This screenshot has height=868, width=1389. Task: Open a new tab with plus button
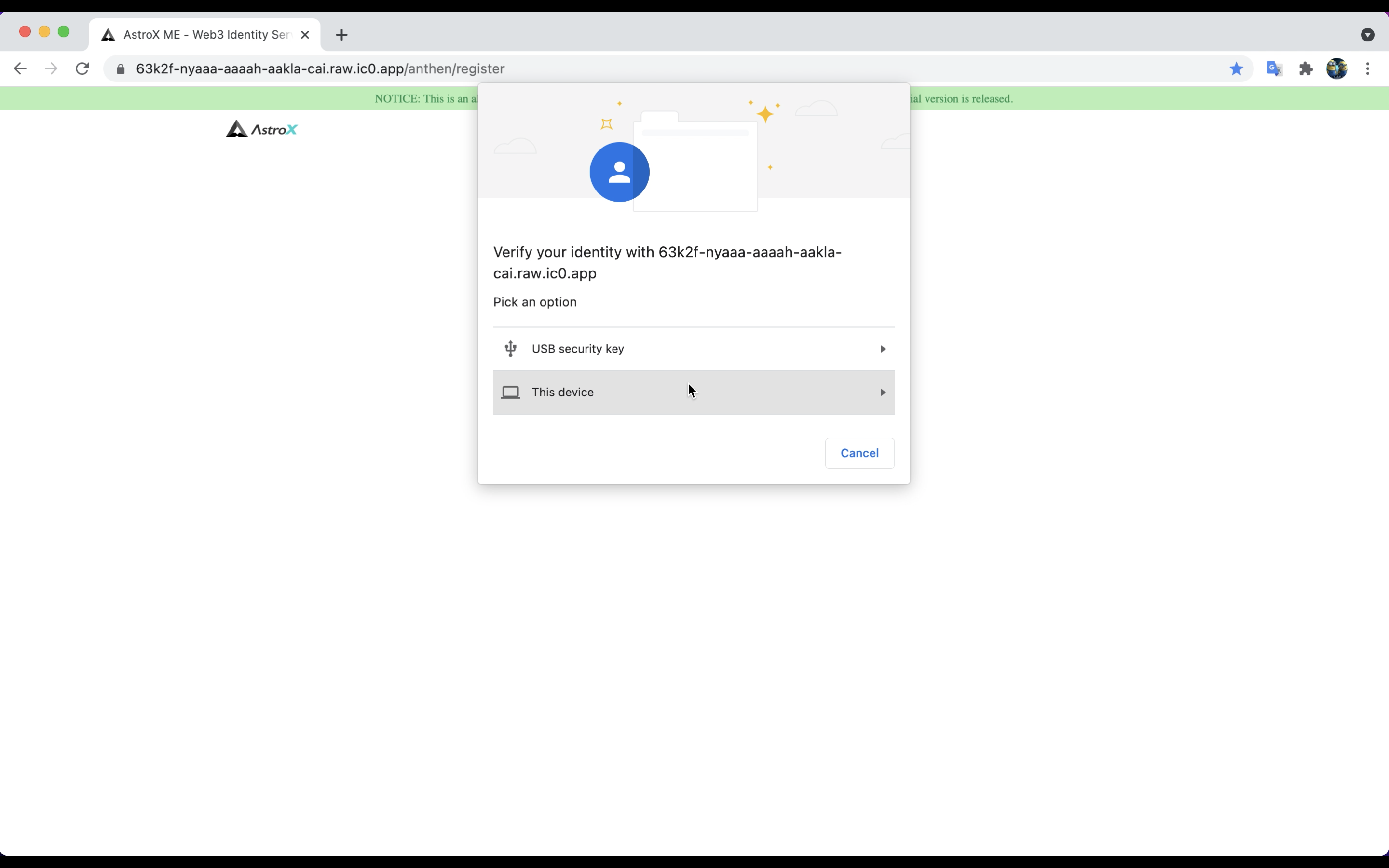(341, 35)
